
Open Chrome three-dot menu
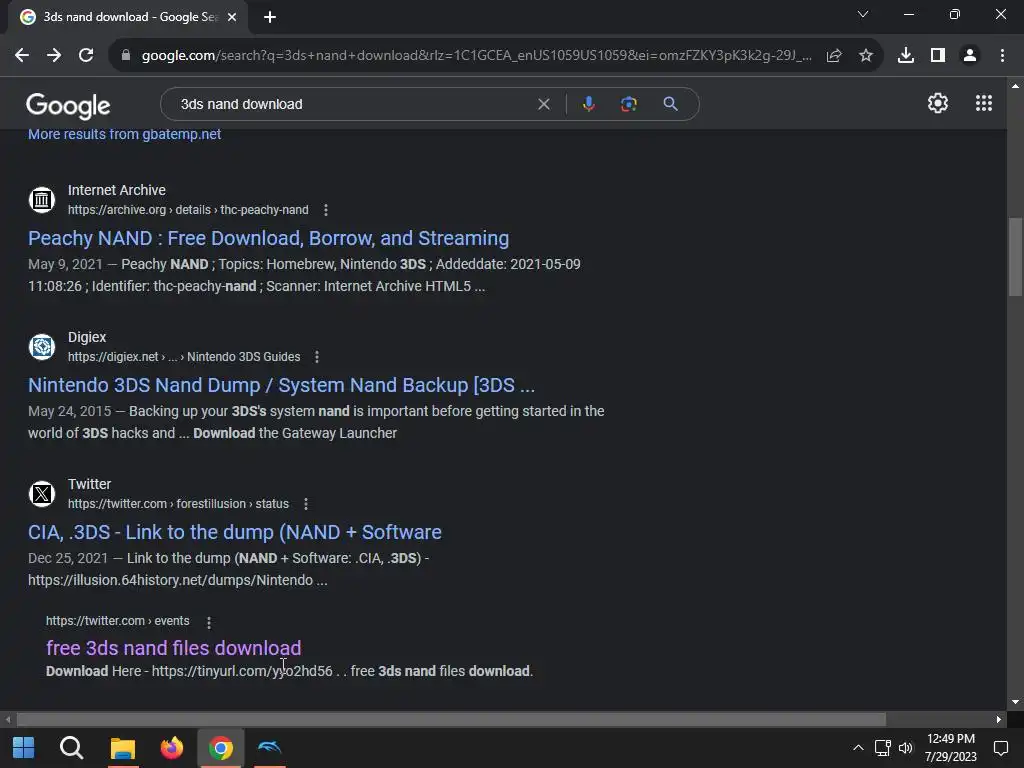click(x=1002, y=56)
